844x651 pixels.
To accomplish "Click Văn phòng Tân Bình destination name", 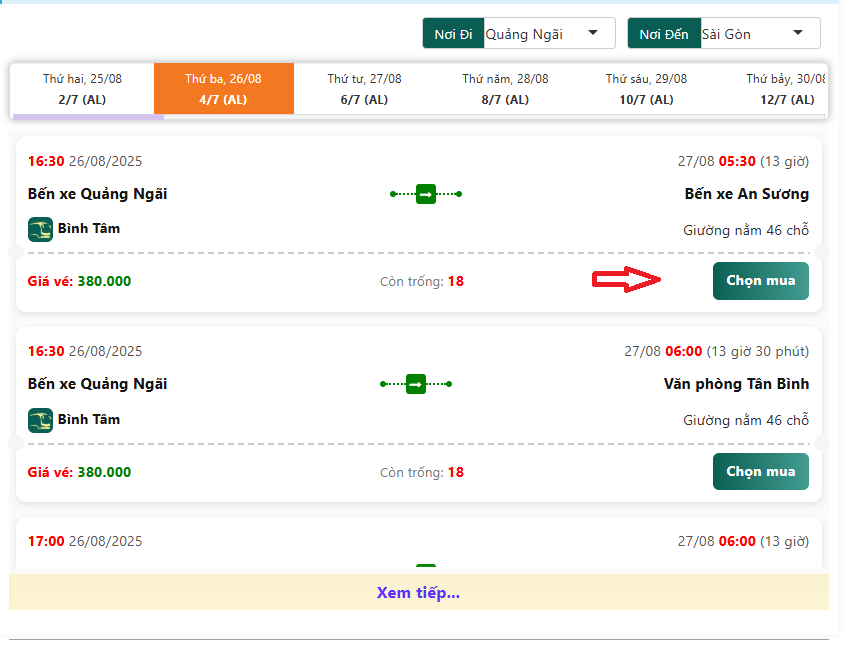I will pos(736,384).
